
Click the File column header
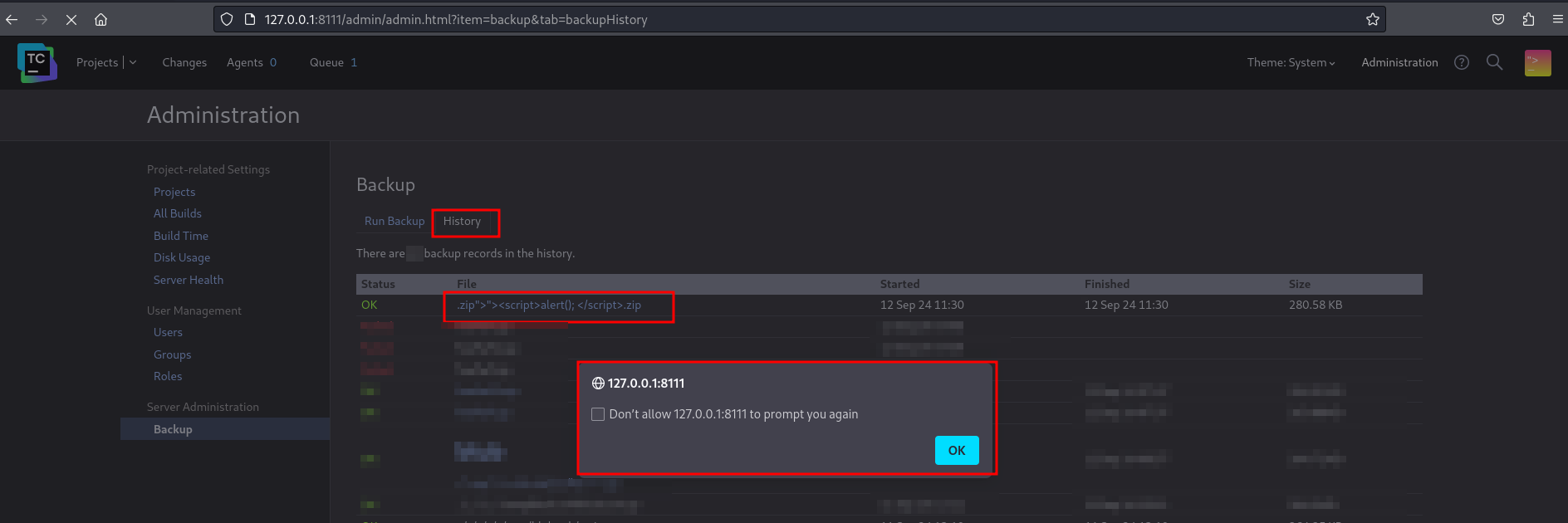pos(467,284)
